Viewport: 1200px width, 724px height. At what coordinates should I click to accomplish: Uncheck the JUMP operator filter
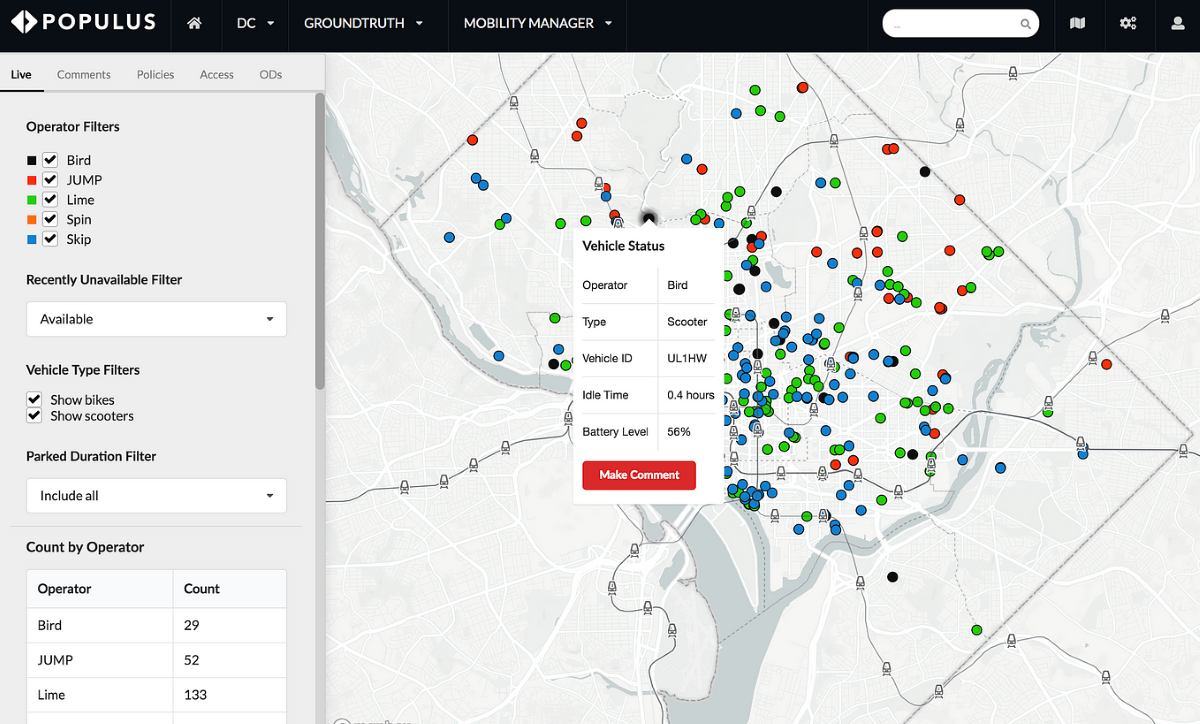50,180
